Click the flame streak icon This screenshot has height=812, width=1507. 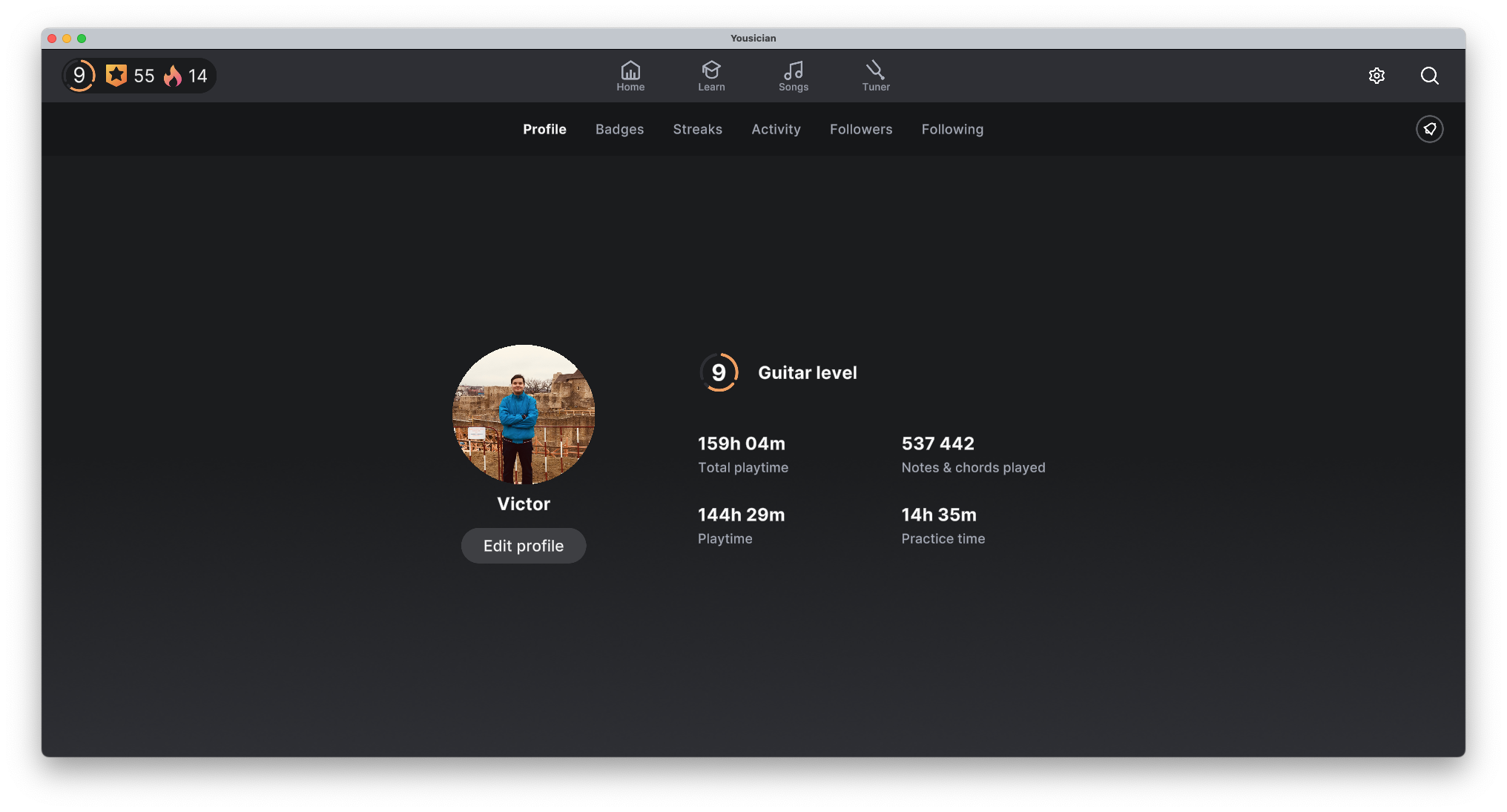[173, 76]
